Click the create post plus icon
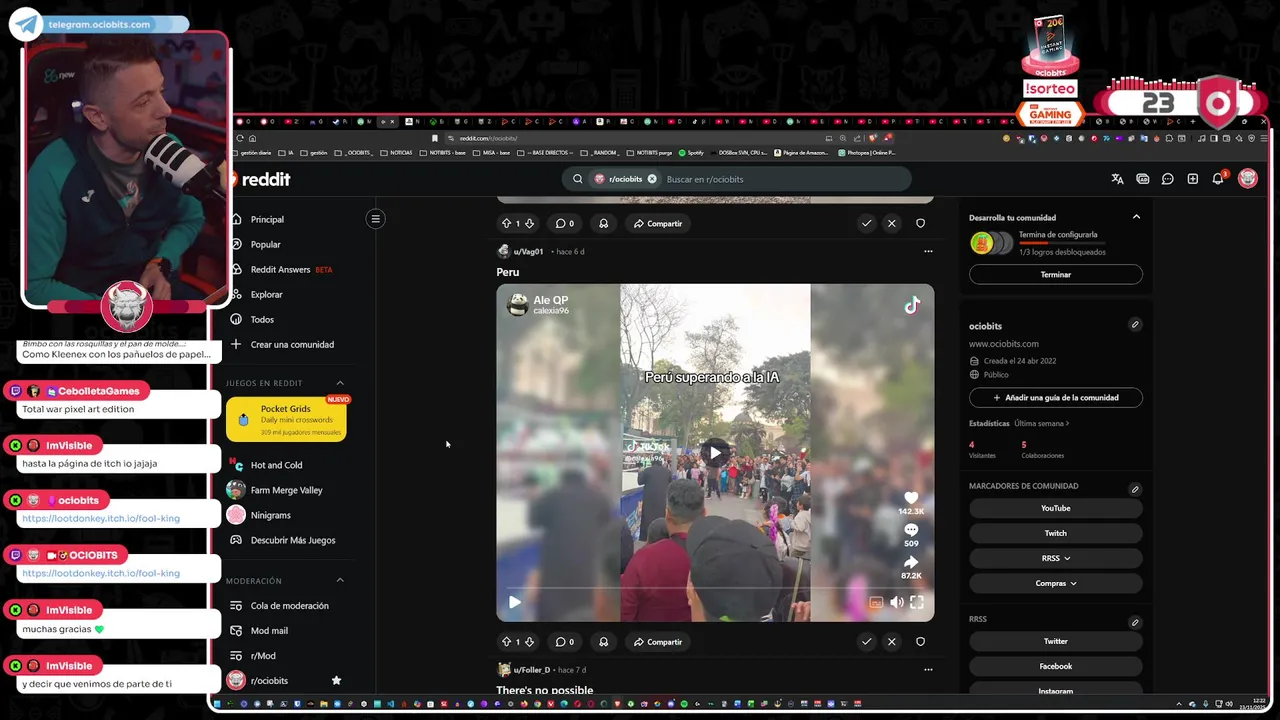The image size is (1280, 720). point(1192,179)
